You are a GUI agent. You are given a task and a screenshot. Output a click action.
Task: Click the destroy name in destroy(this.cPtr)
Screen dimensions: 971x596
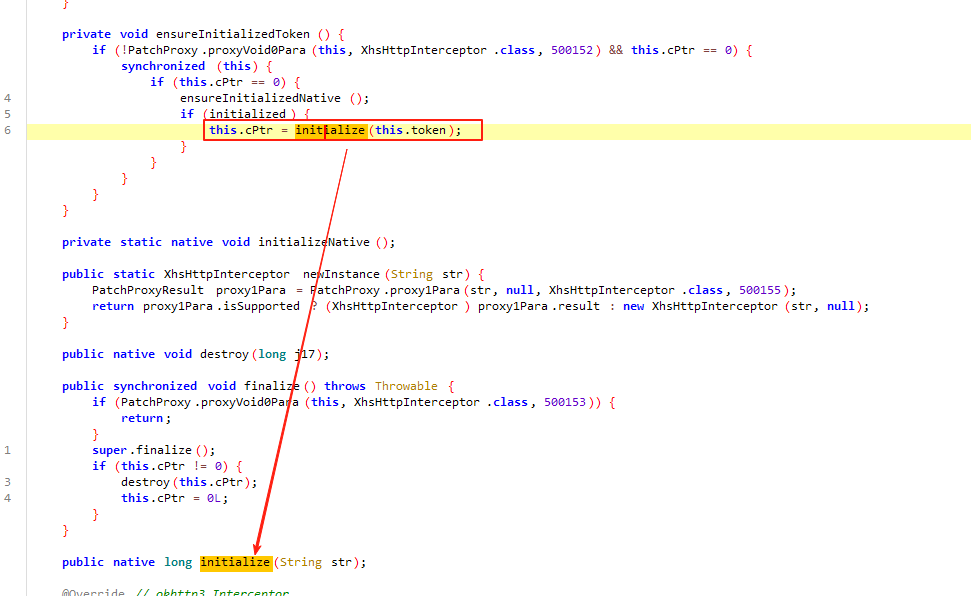coord(145,482)
